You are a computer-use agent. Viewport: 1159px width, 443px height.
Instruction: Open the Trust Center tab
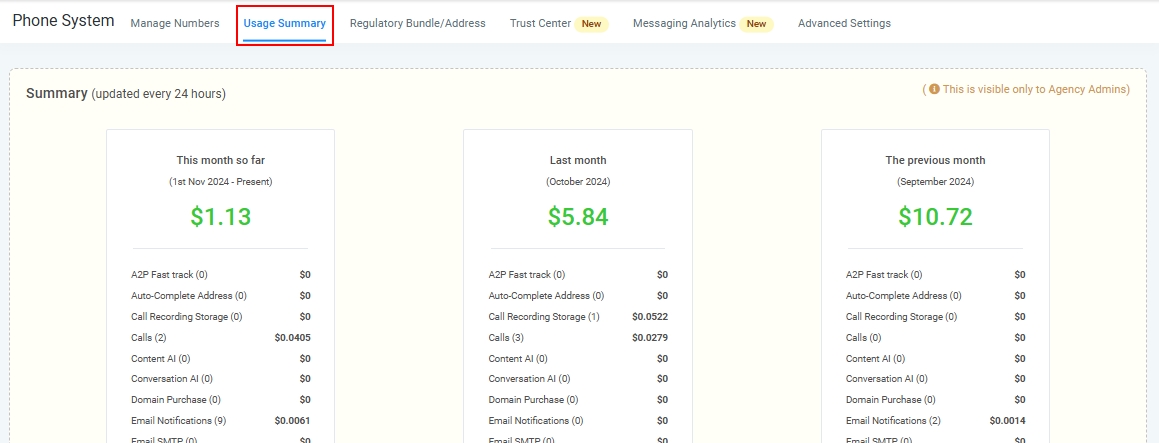(540, 23)
